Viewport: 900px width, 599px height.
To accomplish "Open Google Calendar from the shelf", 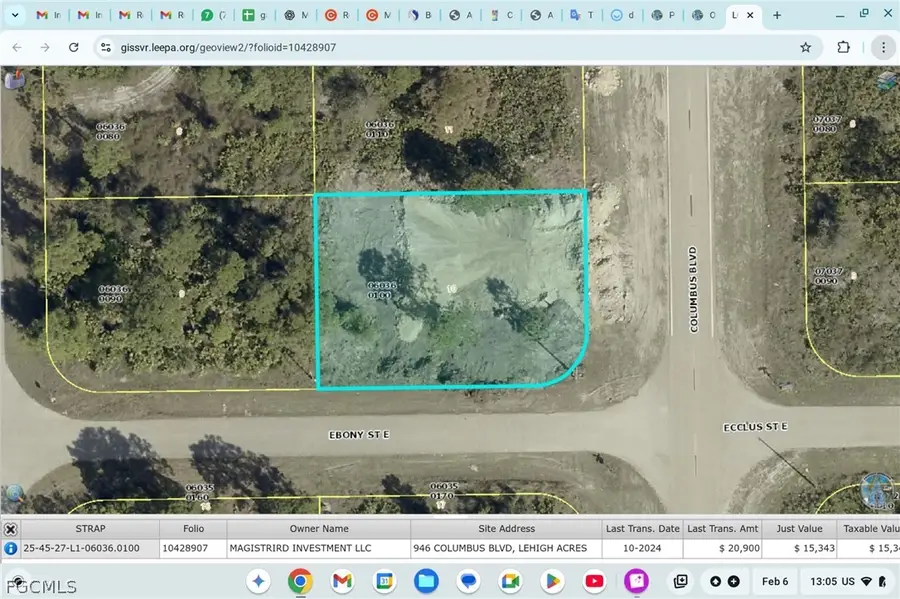I will pyautogui.click(x=384, y=581).
